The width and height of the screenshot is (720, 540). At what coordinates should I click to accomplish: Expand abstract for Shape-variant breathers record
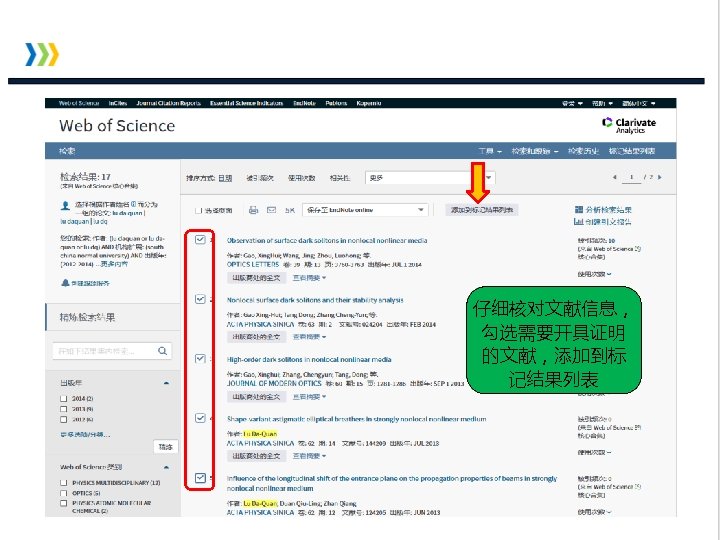pyautogui.click(x=309, y=456)
